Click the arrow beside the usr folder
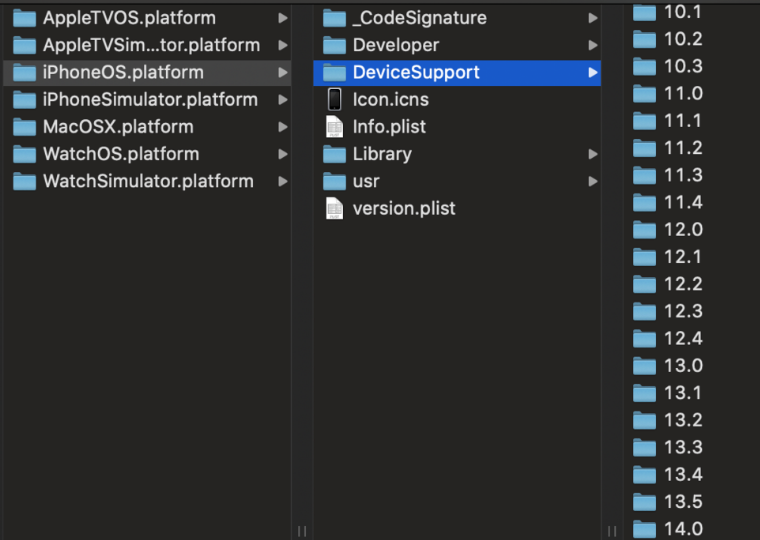760x540 pixels. [593, 181]
